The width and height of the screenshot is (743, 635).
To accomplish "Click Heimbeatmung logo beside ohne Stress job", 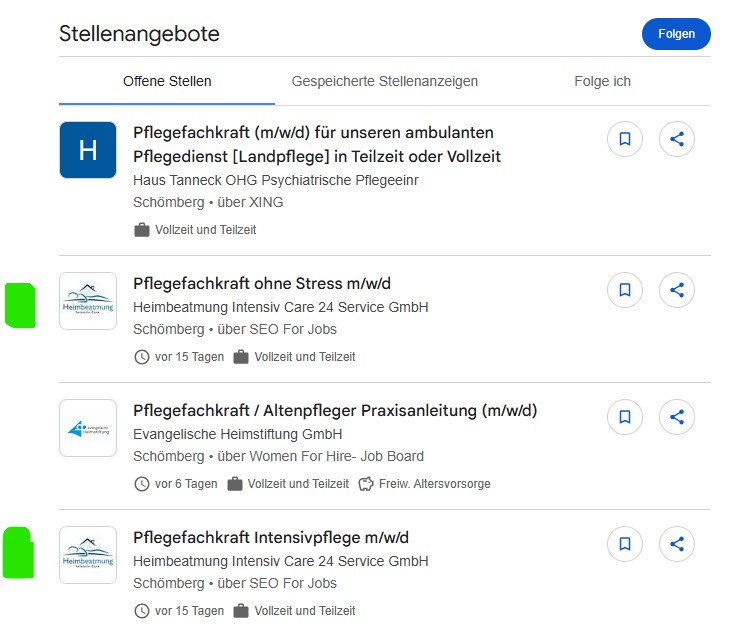I will [x=88, y=301].
